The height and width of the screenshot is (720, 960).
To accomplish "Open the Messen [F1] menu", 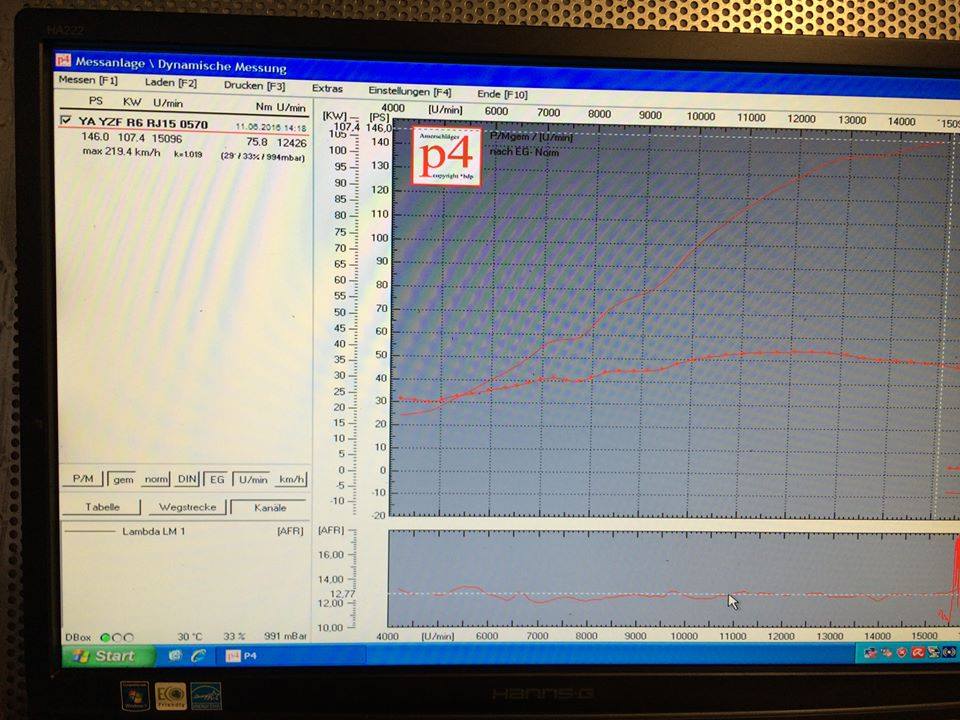I will 88,81.
